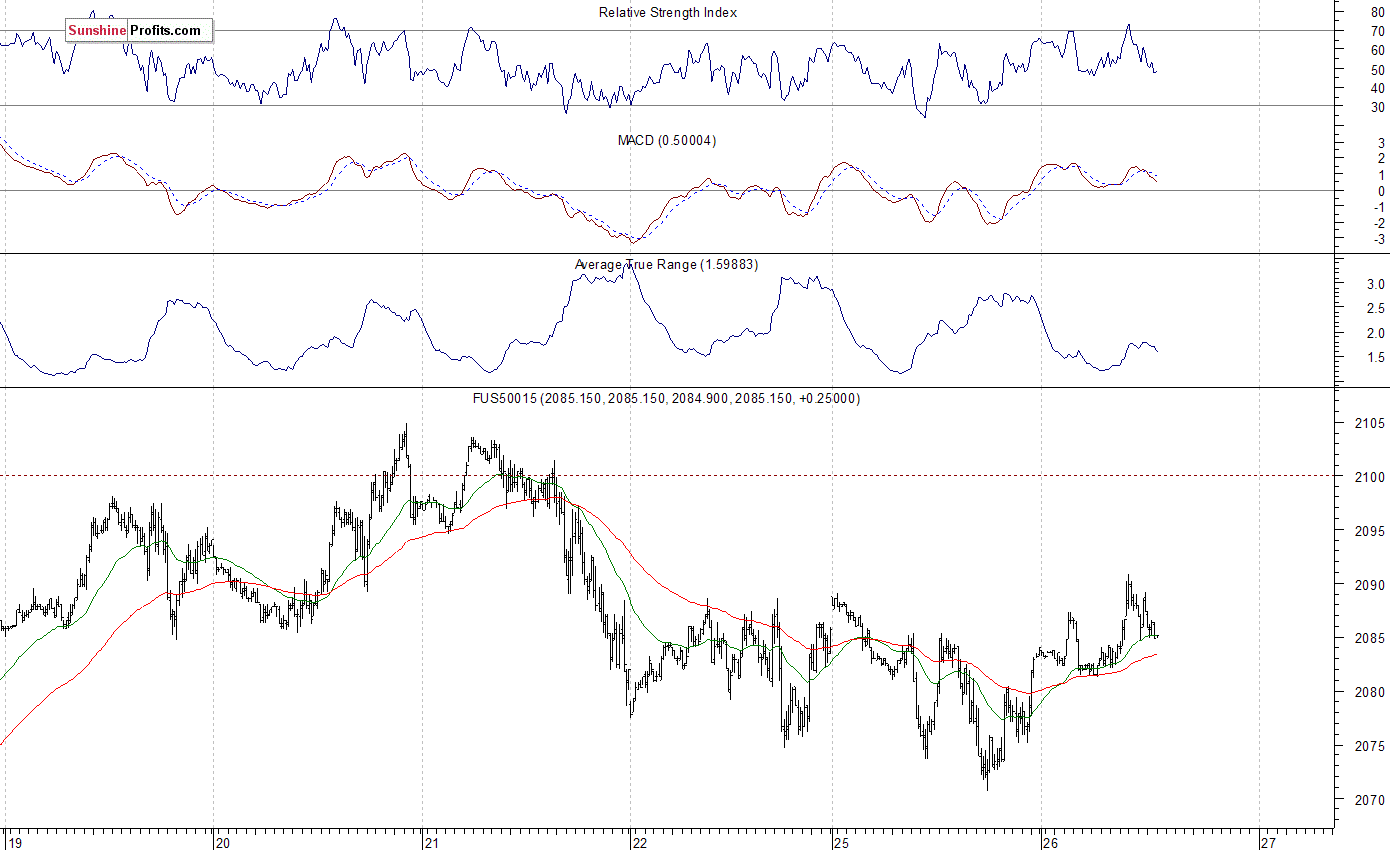Image resolution: width=1390 pixels, height=850 pixels.
Task: Click the 2080 price axis label
Action: (x=1371, y=693)
